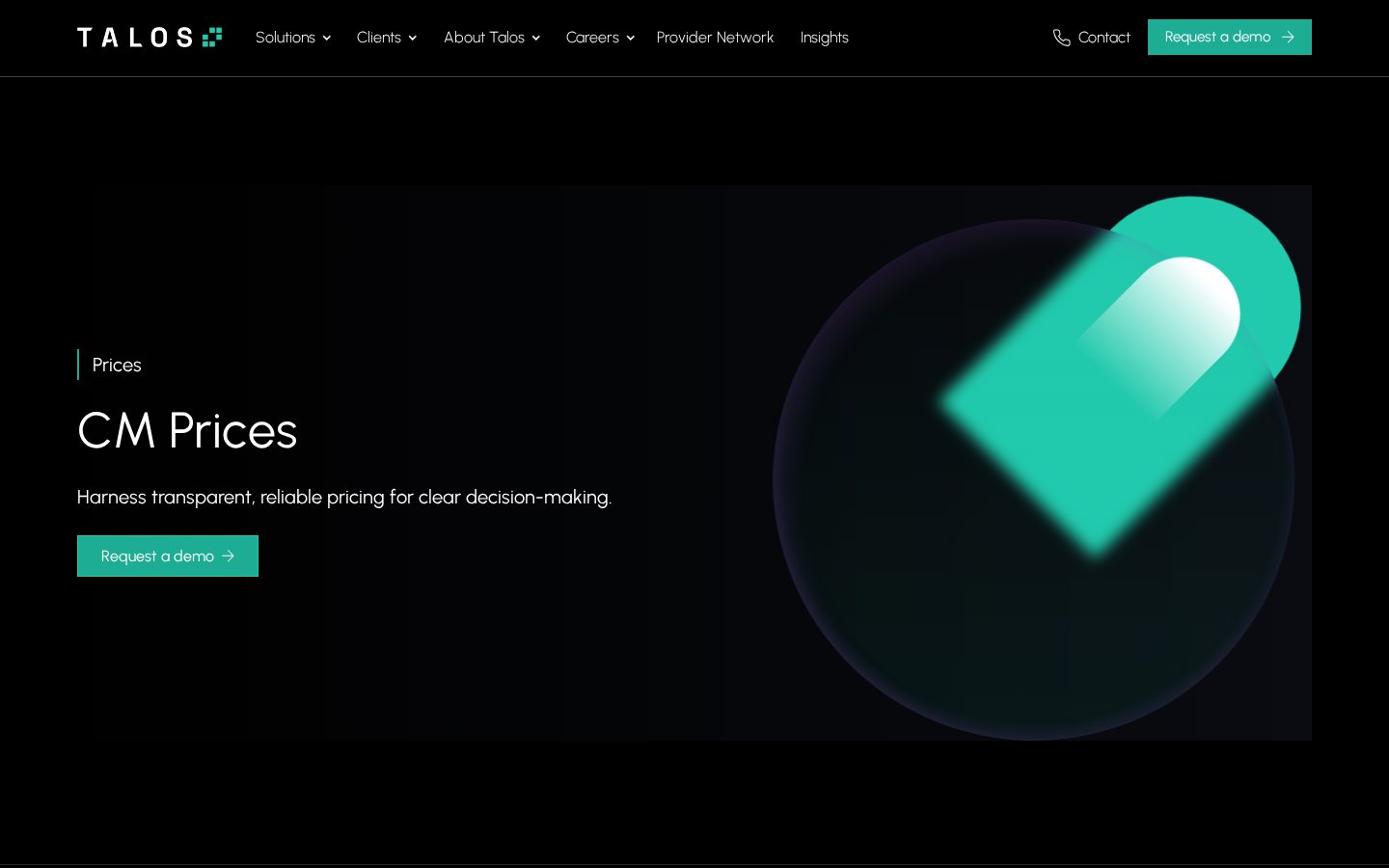Expand the Solutions dropdown chevron
The height and width of the screenshot is (868, 1389).
click(327, 38)
